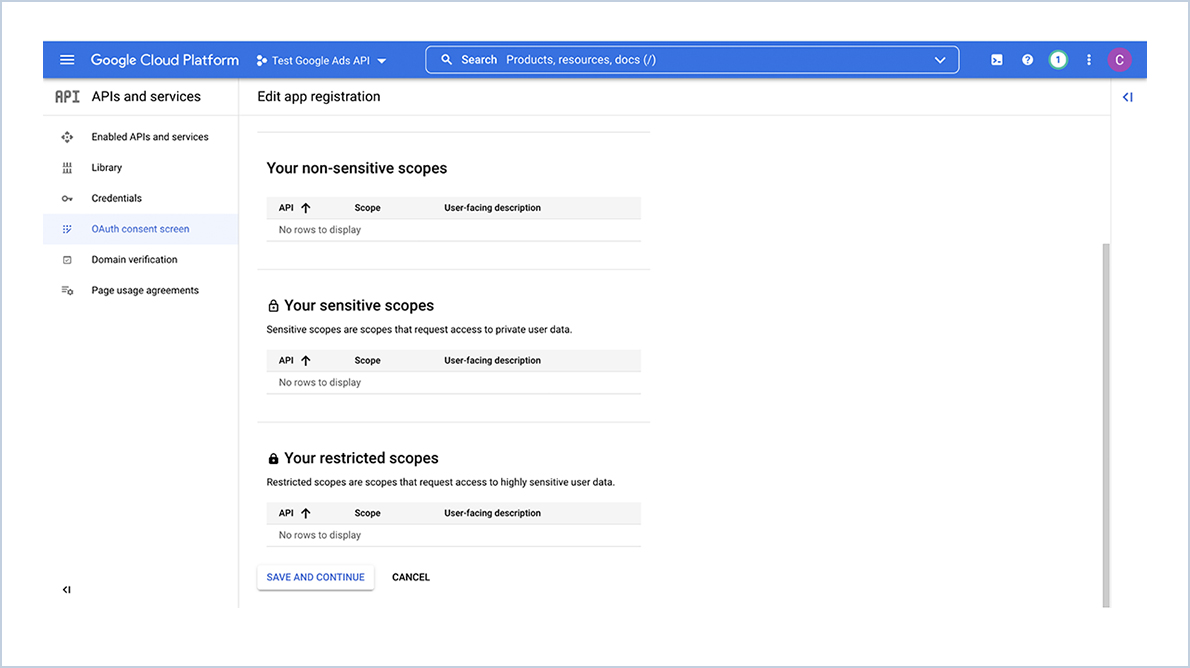
Task: Click the navigation hamburger menu icon
Action: click(66, 59)
